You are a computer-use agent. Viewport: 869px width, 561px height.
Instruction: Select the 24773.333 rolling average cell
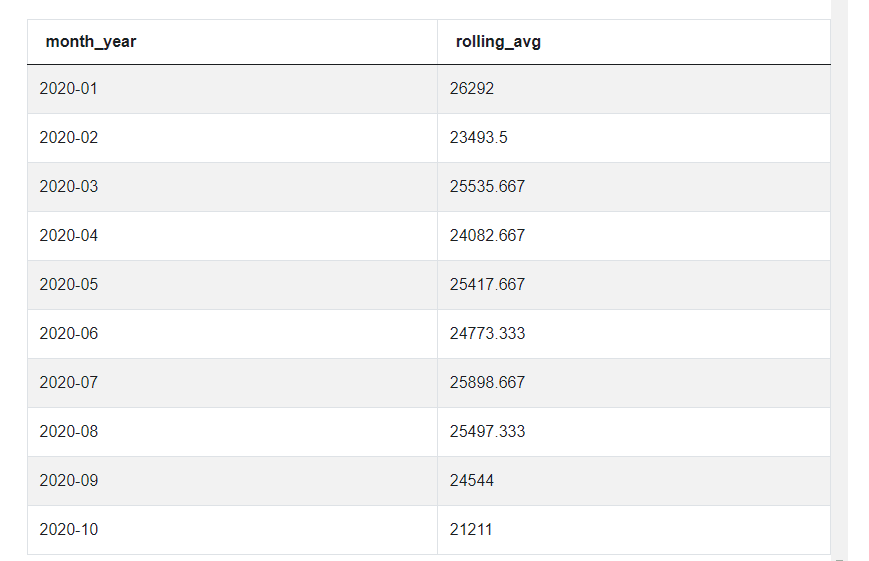click(487, 333)
